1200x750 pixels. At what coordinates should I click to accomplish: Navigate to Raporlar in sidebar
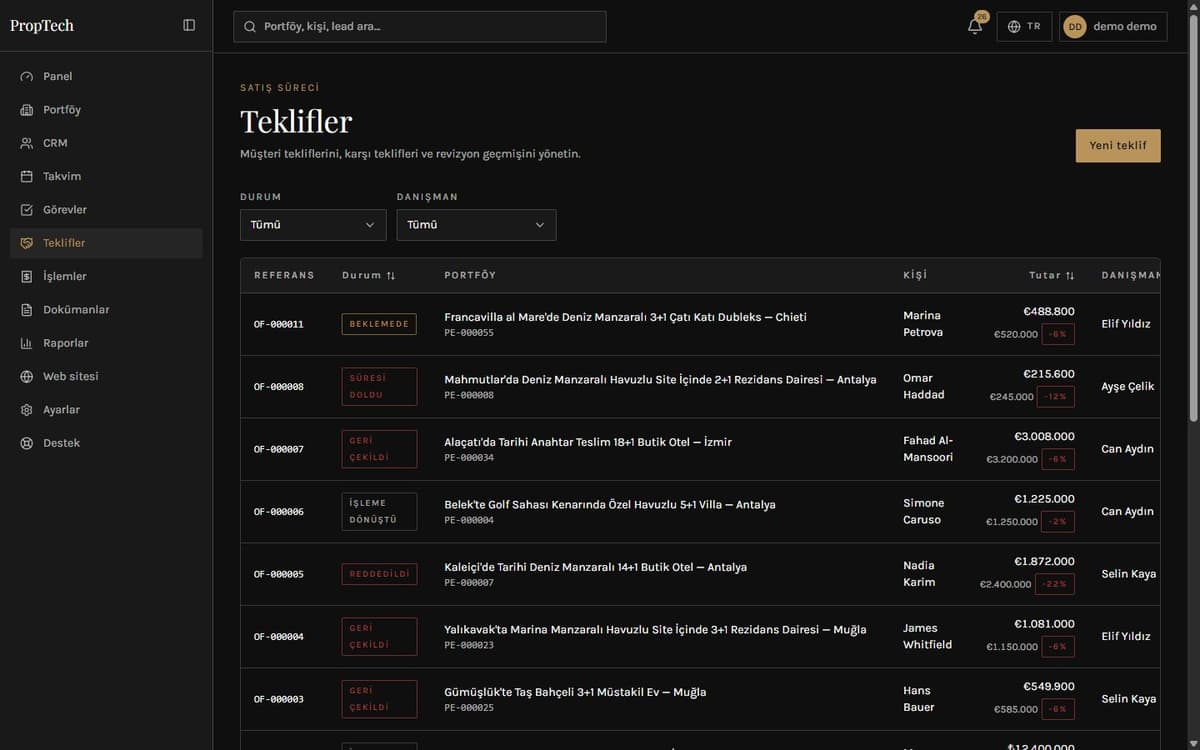point(106,343)
